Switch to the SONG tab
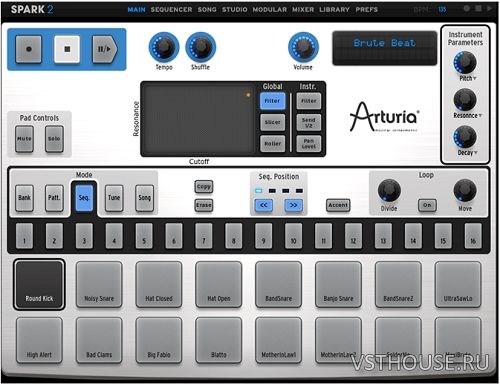This screenshot has height=385, width=500. tap(207, 10)
